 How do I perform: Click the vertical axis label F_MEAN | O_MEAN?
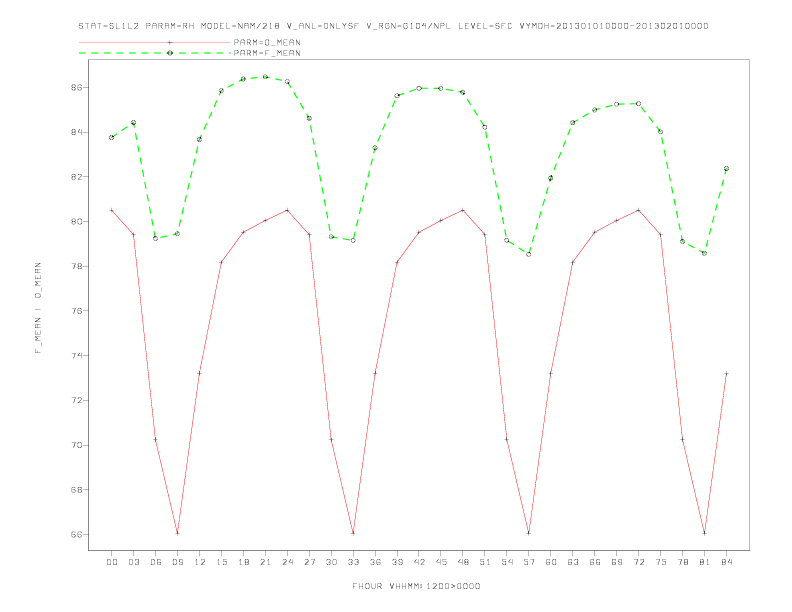[x=38, y=308]
